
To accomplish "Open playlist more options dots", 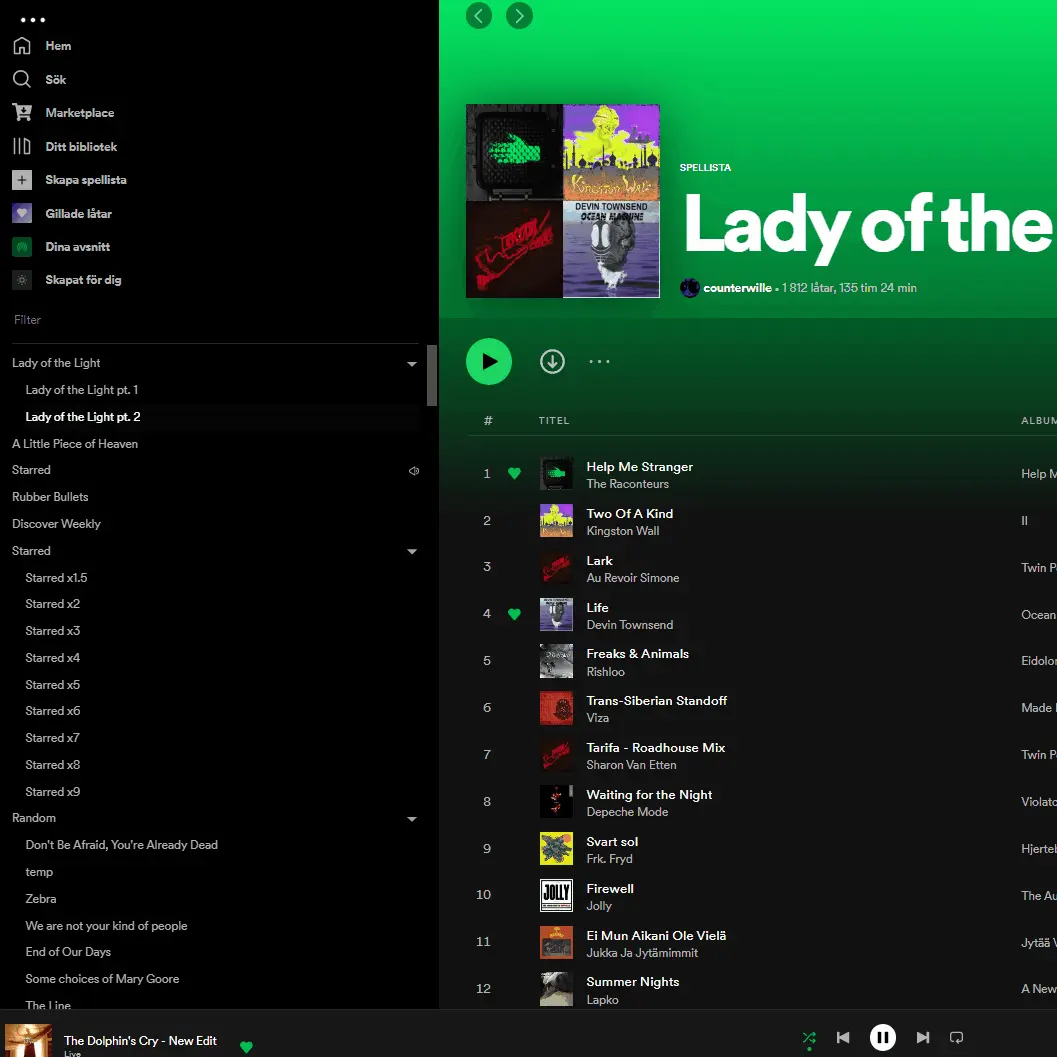I will [x=599, y=361].
